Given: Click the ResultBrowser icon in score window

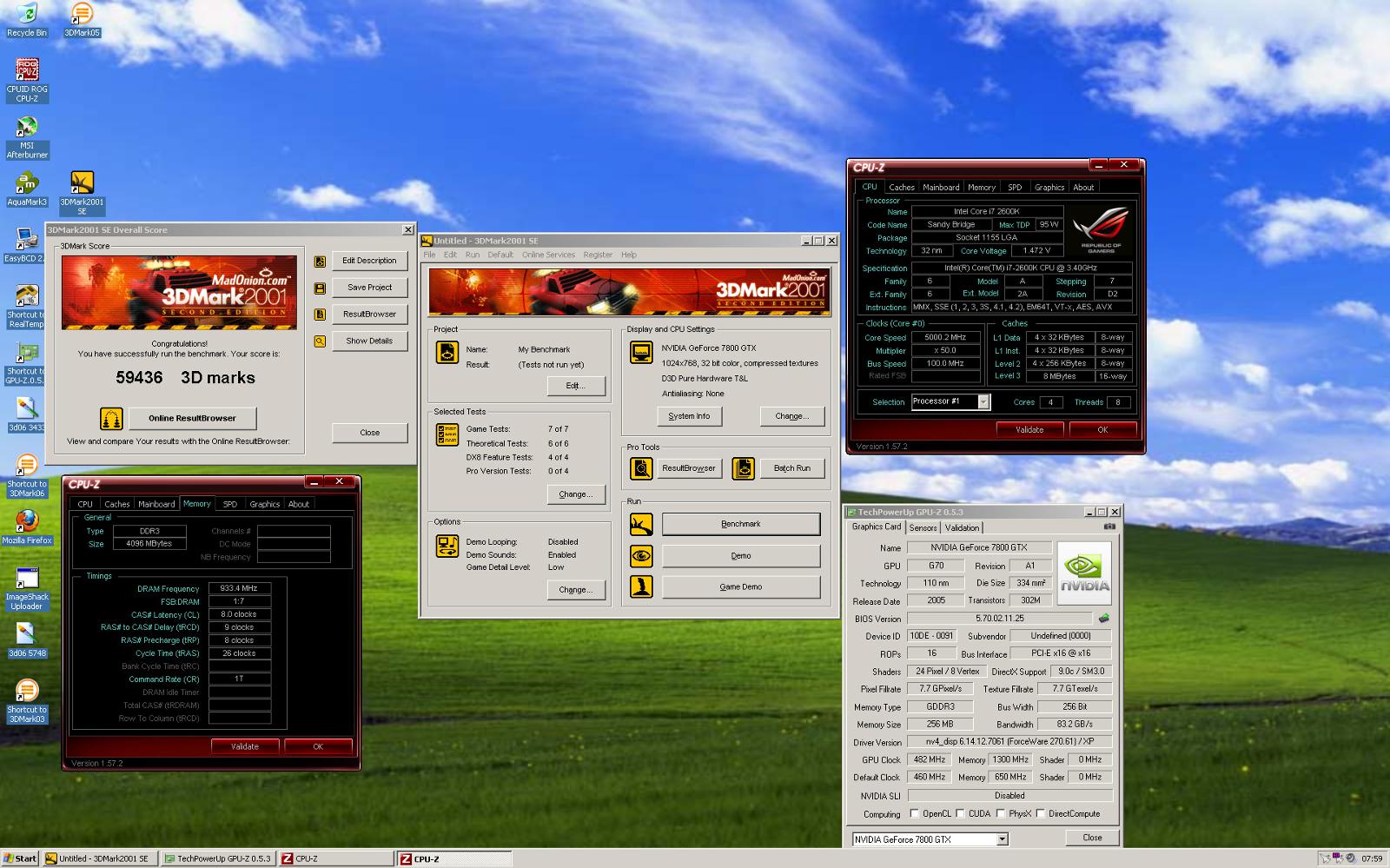Looking at the screenshot, I should (321, 315).
